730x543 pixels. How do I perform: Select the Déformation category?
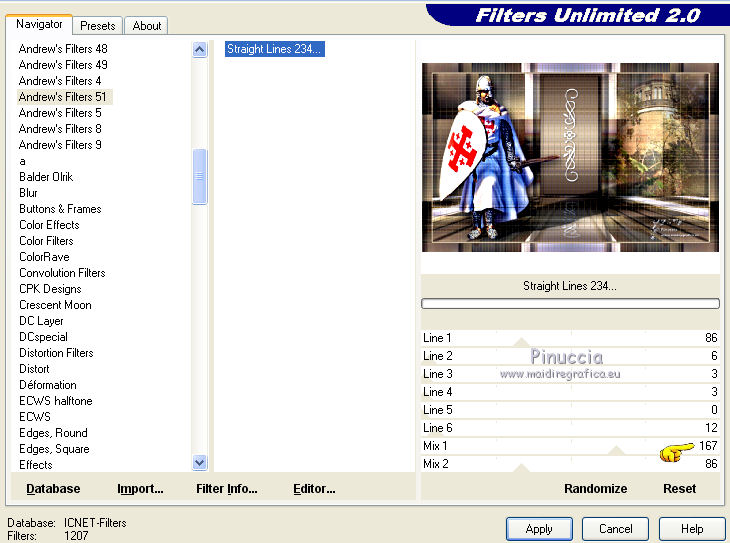pos(48,385)
